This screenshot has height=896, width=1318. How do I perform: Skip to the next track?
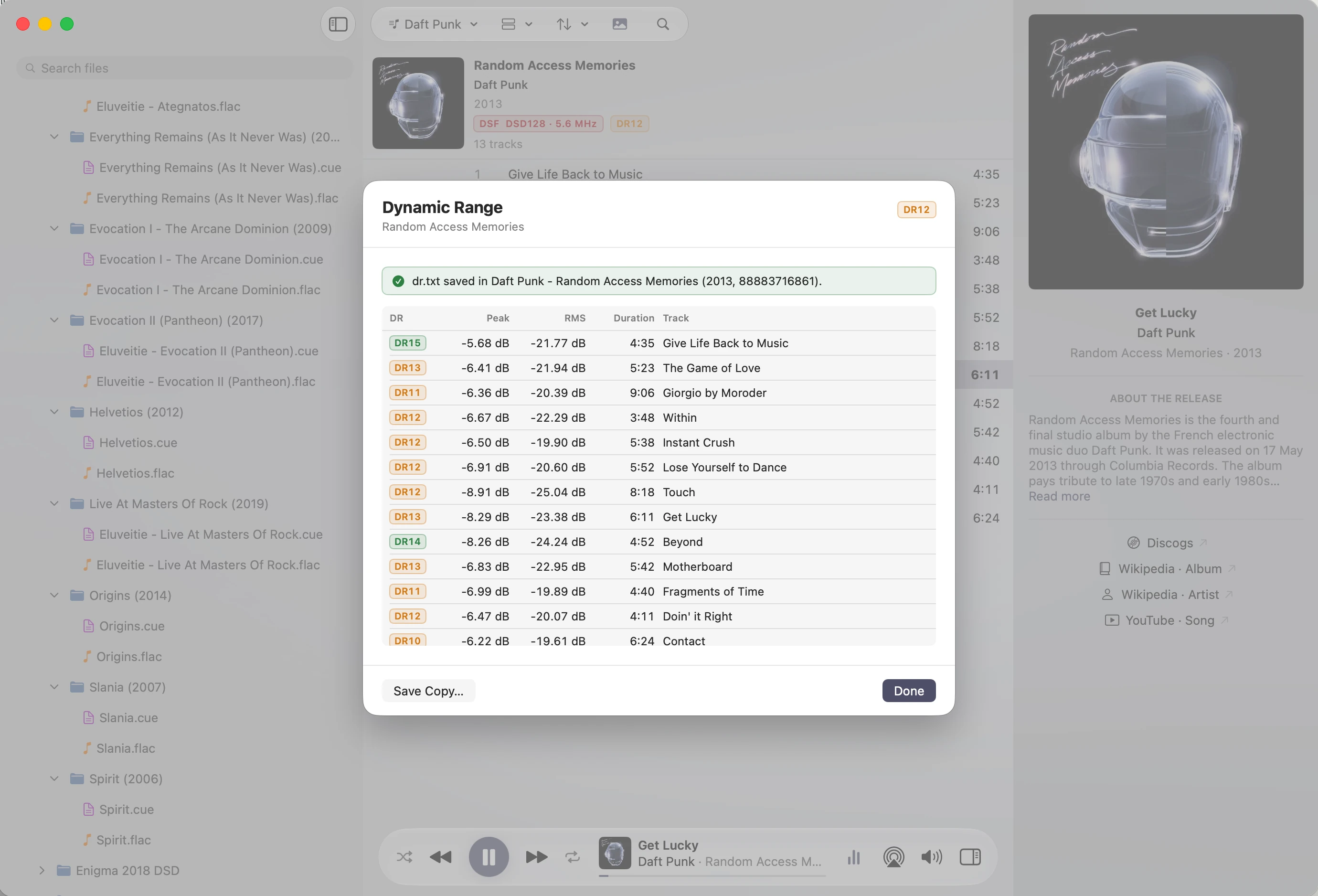[x=536, y=856]
